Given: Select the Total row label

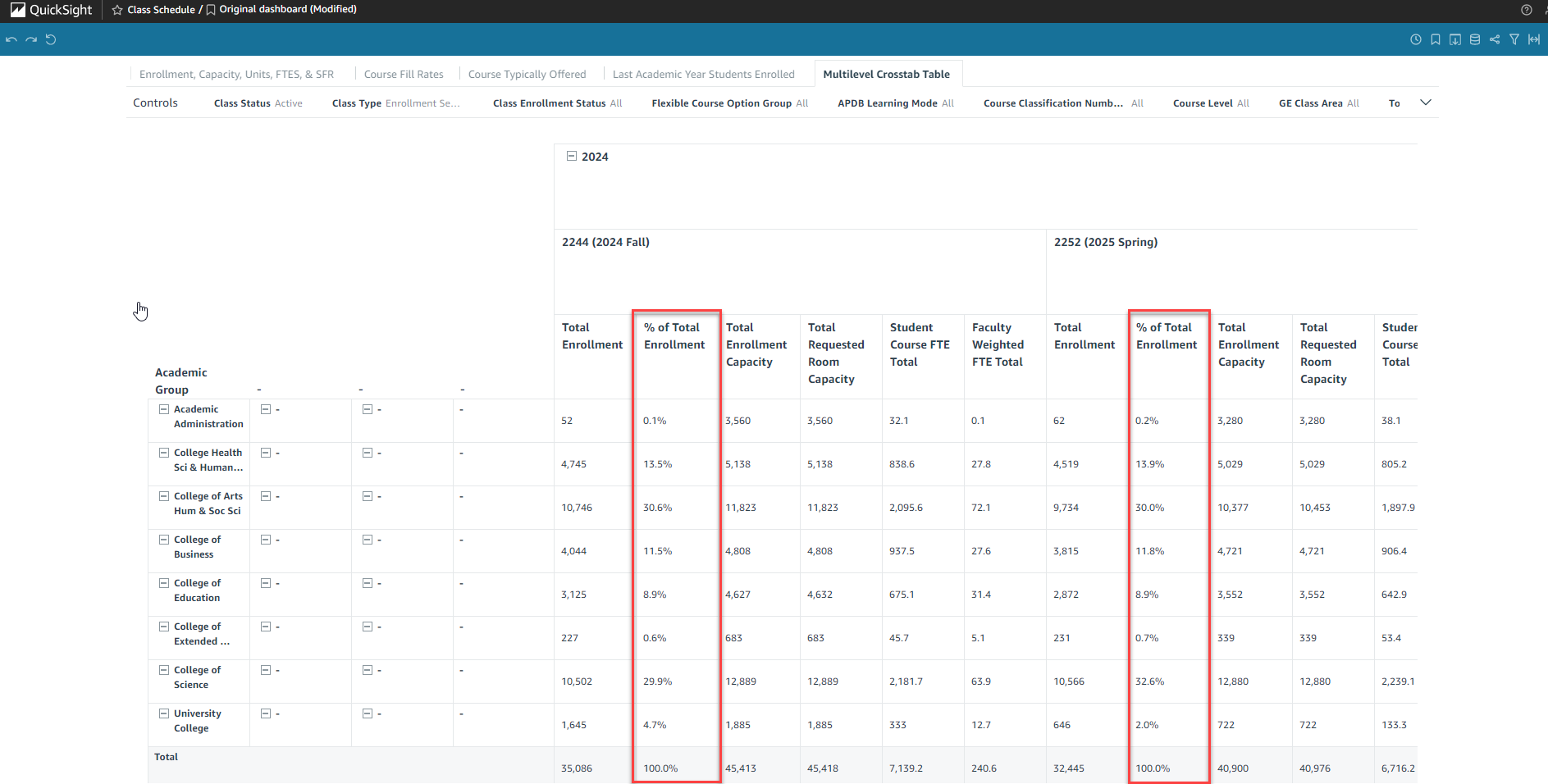Looking at the screenshot, I should point(166,757).
